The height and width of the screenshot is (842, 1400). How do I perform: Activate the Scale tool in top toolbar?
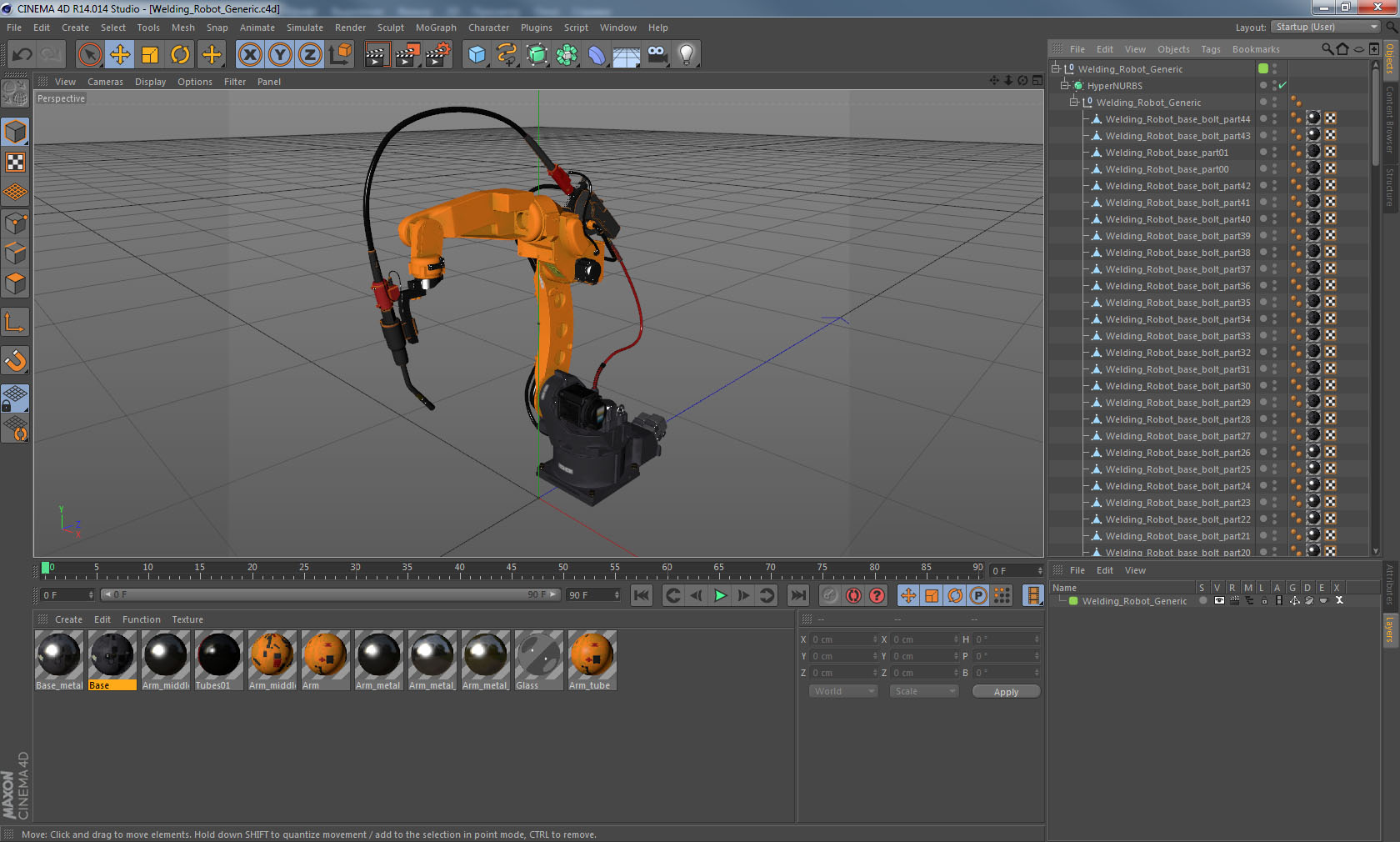pos(150,55)
